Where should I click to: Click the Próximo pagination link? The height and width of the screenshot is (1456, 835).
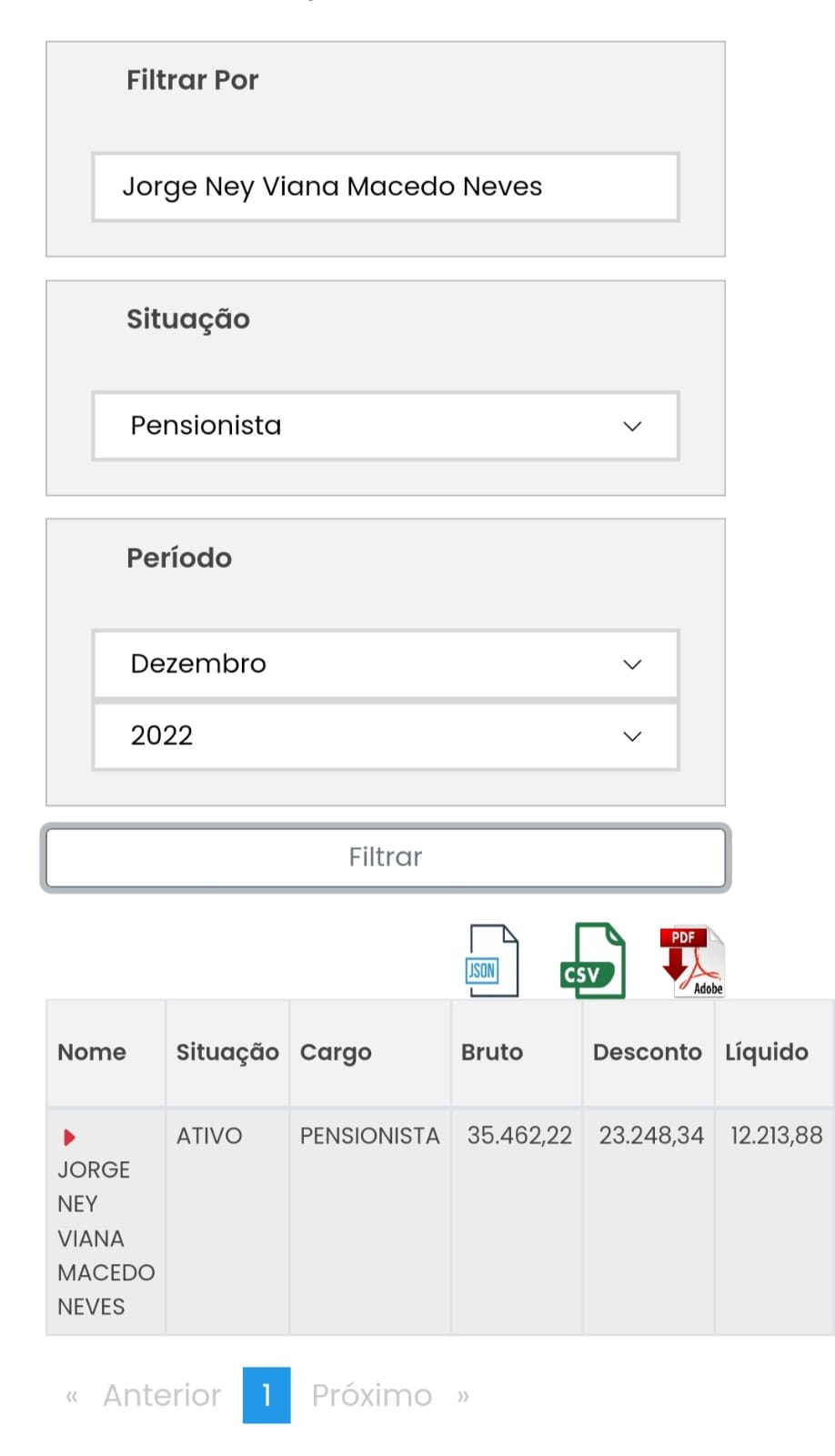tap(372, 1395)
